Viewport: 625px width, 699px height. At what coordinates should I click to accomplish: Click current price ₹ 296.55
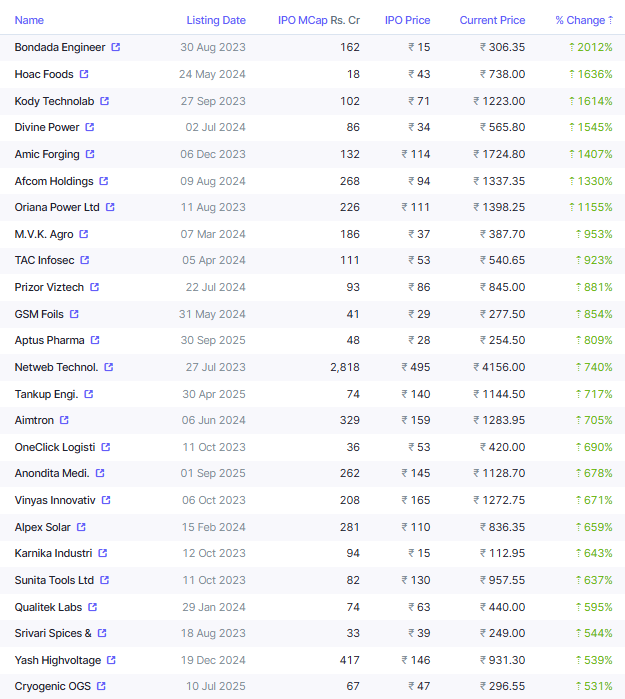(x=502, y=686)
